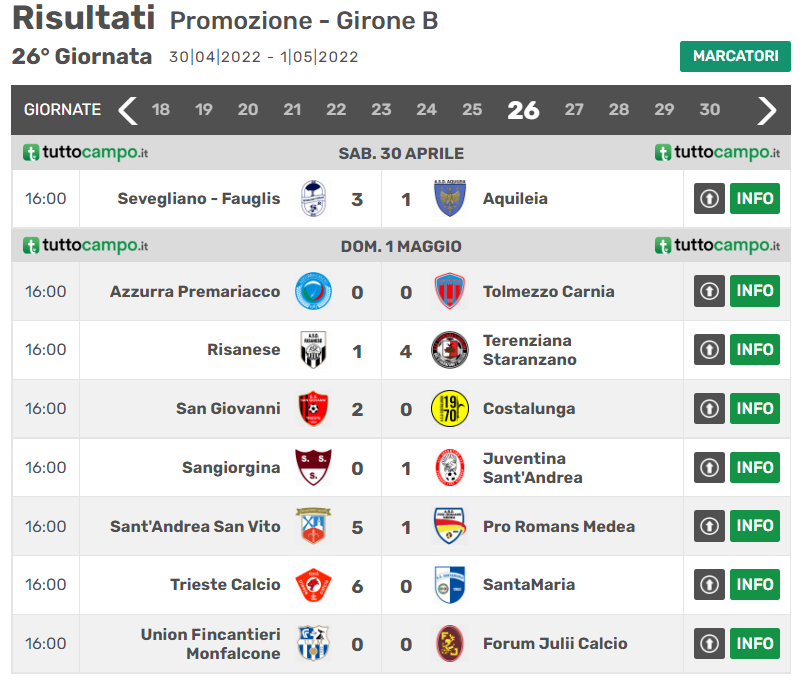Click the up-arrow icon for the Risanese match
This screenshot has height=680, width=809.
[709, 350]
